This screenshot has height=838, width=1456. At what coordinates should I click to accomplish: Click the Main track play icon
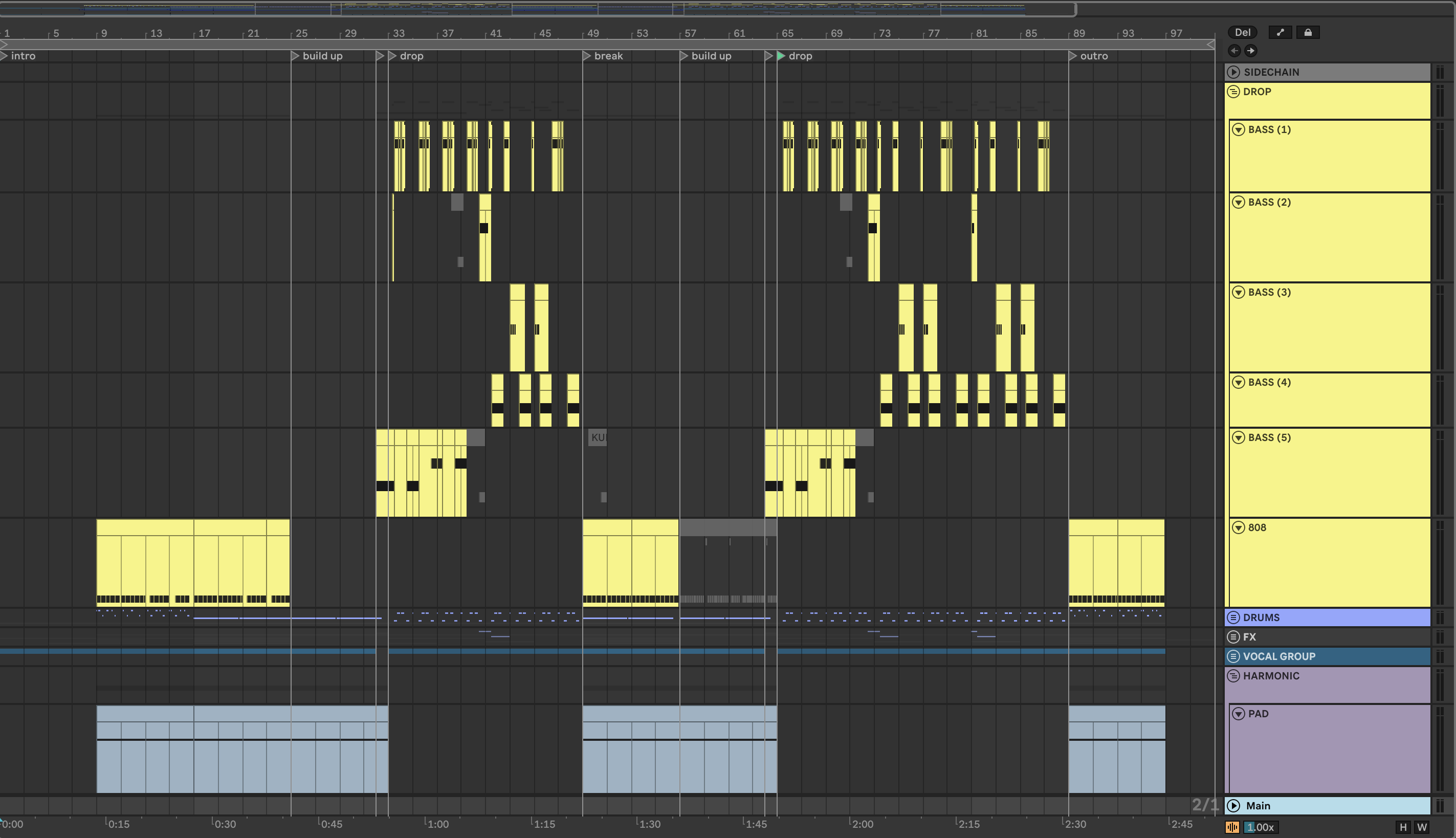tap(1233, 805)
